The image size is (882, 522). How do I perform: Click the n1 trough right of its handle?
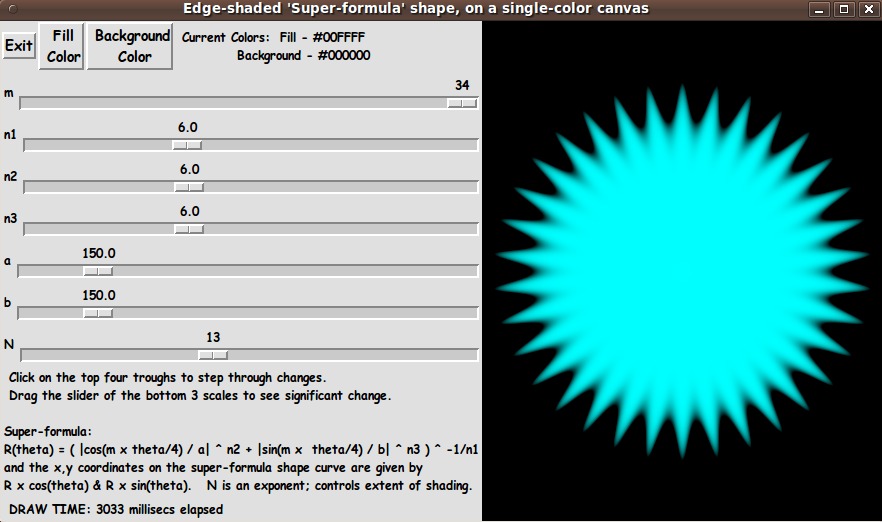point(340,145)
